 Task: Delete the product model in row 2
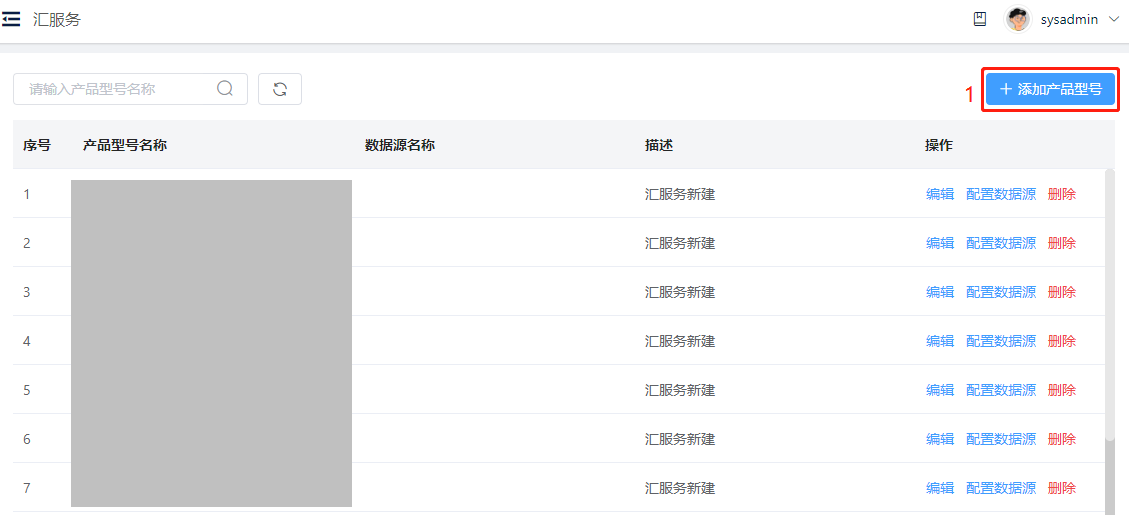[1062, 243]
